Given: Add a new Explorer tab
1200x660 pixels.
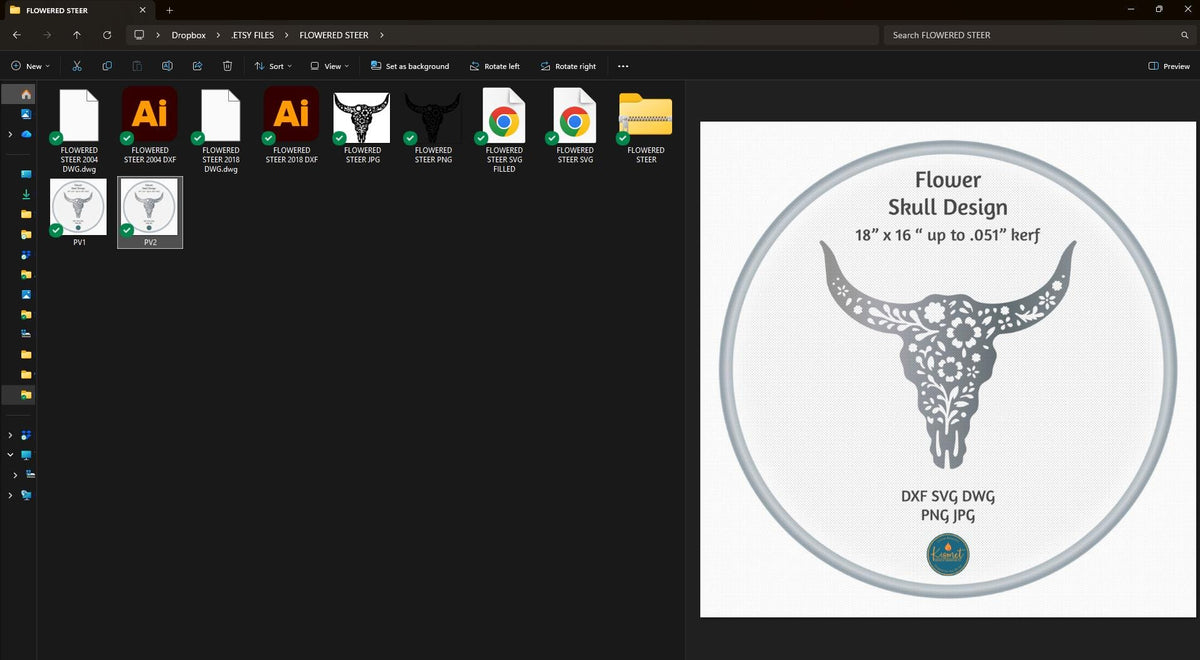Looking at the screenshot, I should click(169, 10).
